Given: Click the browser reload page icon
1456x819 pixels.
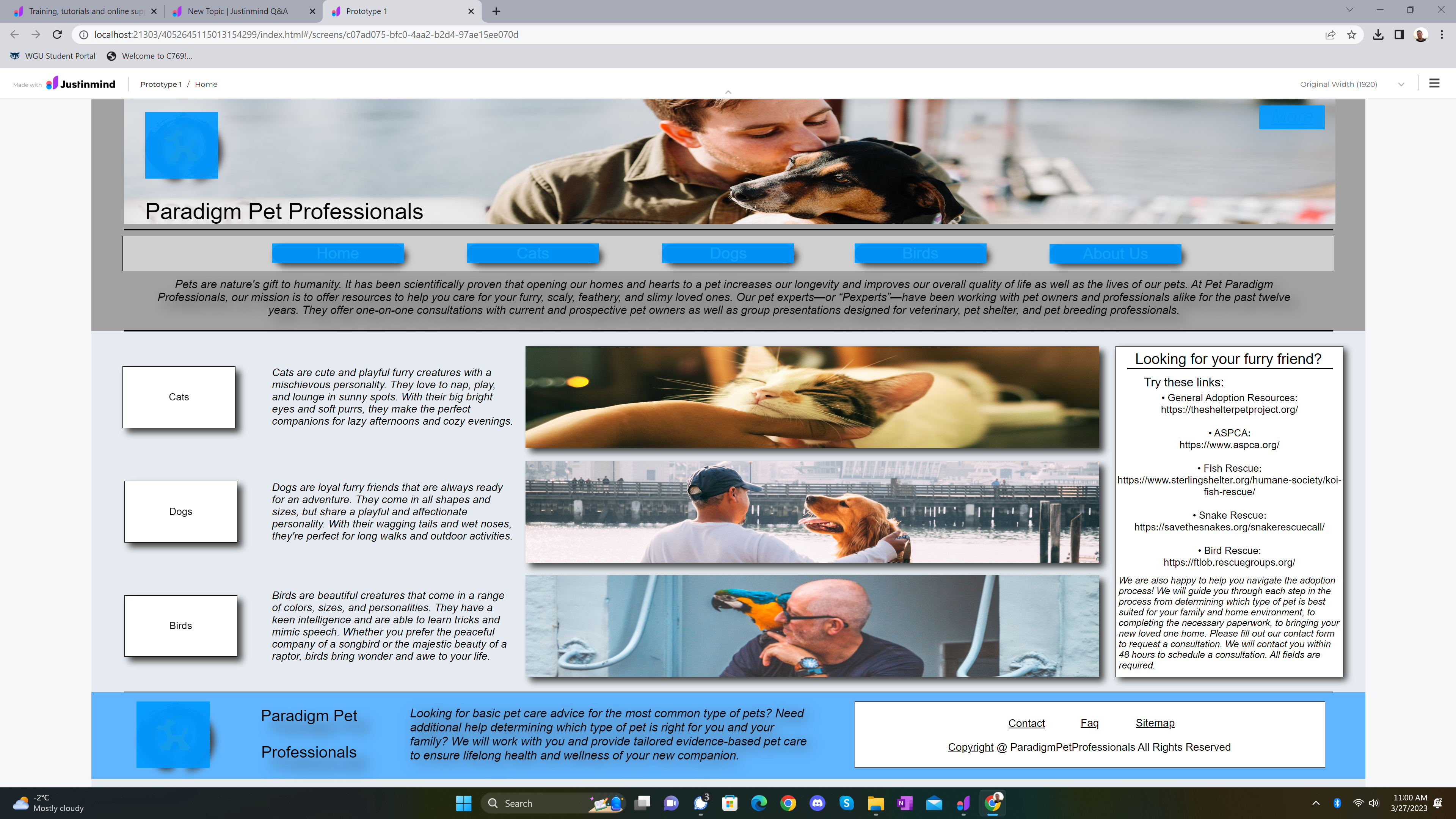Looking at the screenshot, I should 57,35.
